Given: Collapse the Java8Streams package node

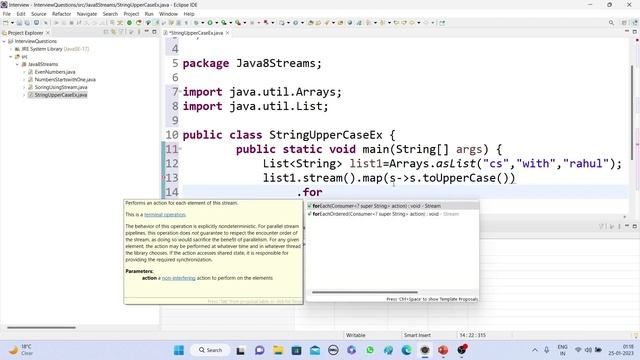Looking at the screenshot, I should pyautogui.click(x=18, y=64).
